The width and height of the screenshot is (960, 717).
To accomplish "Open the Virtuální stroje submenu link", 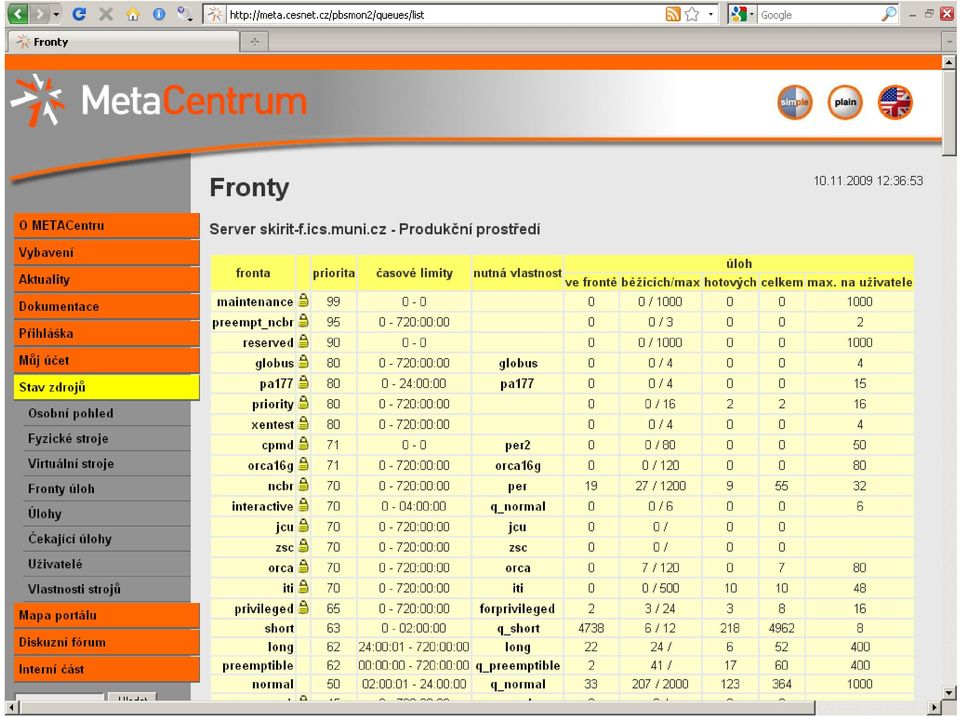I will (71, 464).
